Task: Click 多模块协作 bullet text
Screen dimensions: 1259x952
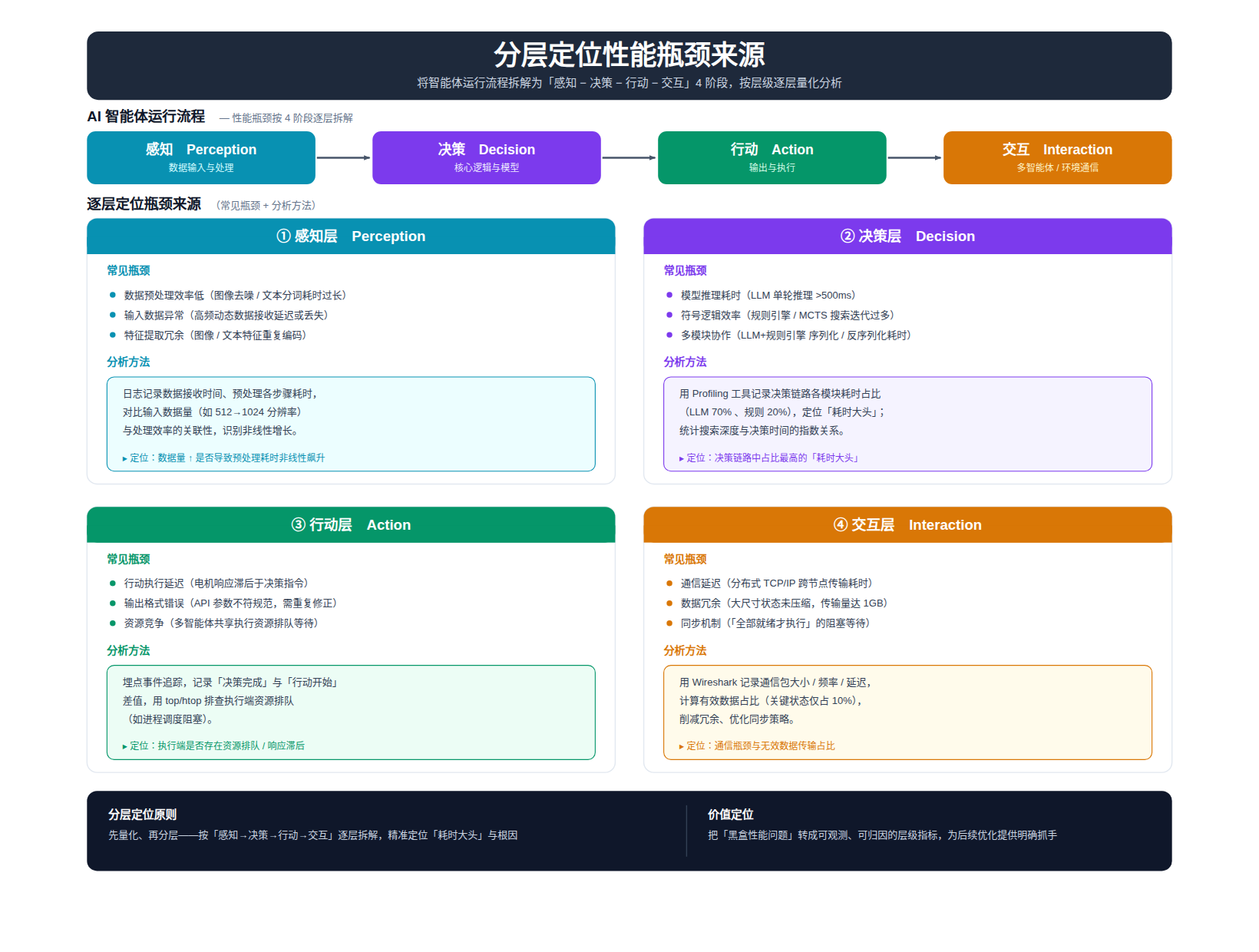Action: pyautogui.click(x=796, y=336)
